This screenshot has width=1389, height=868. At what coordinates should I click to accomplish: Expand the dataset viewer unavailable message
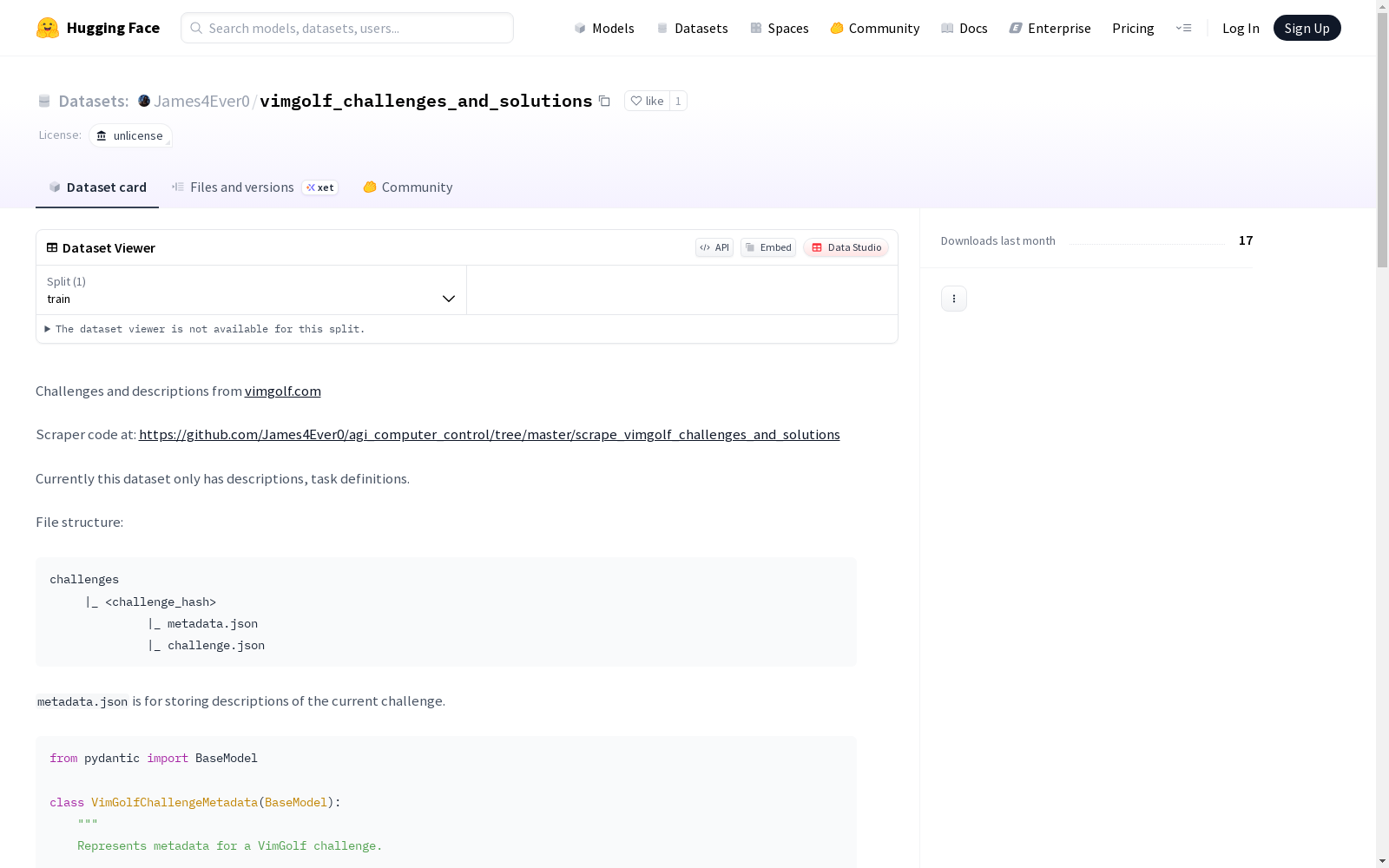click(x=205, y=329)
